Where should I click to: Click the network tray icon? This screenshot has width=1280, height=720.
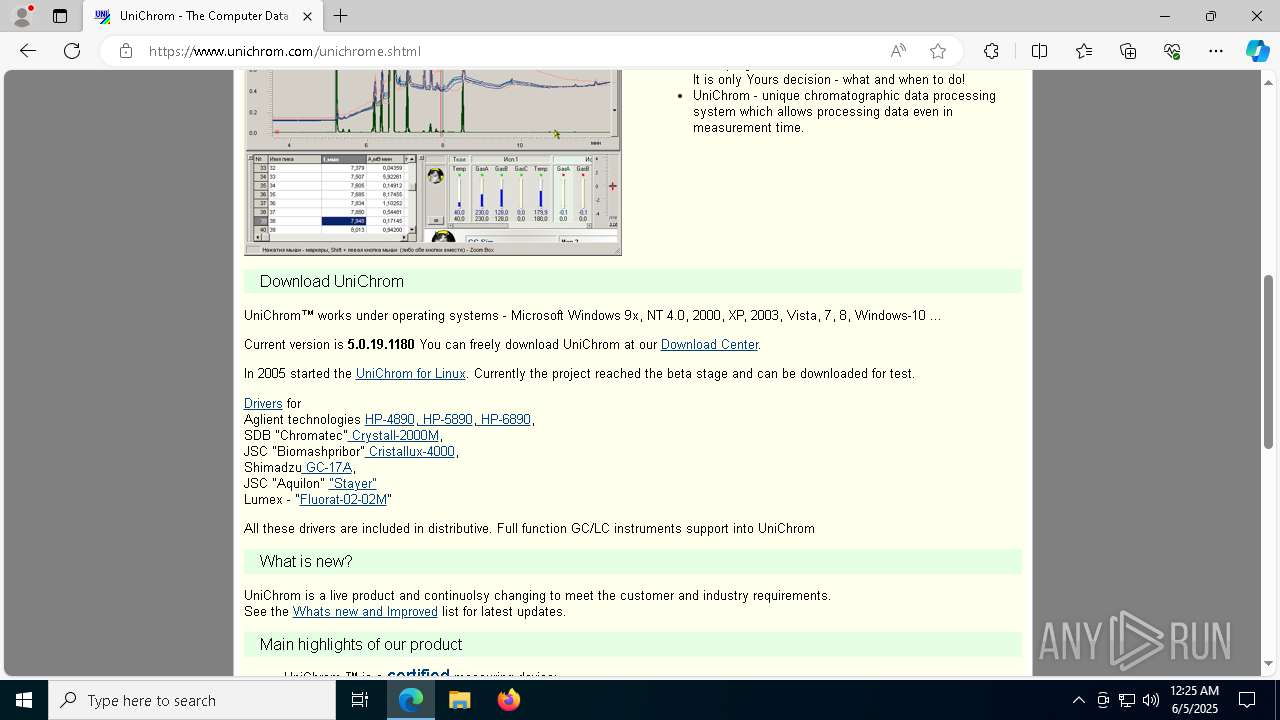[x=1126, y=700]
